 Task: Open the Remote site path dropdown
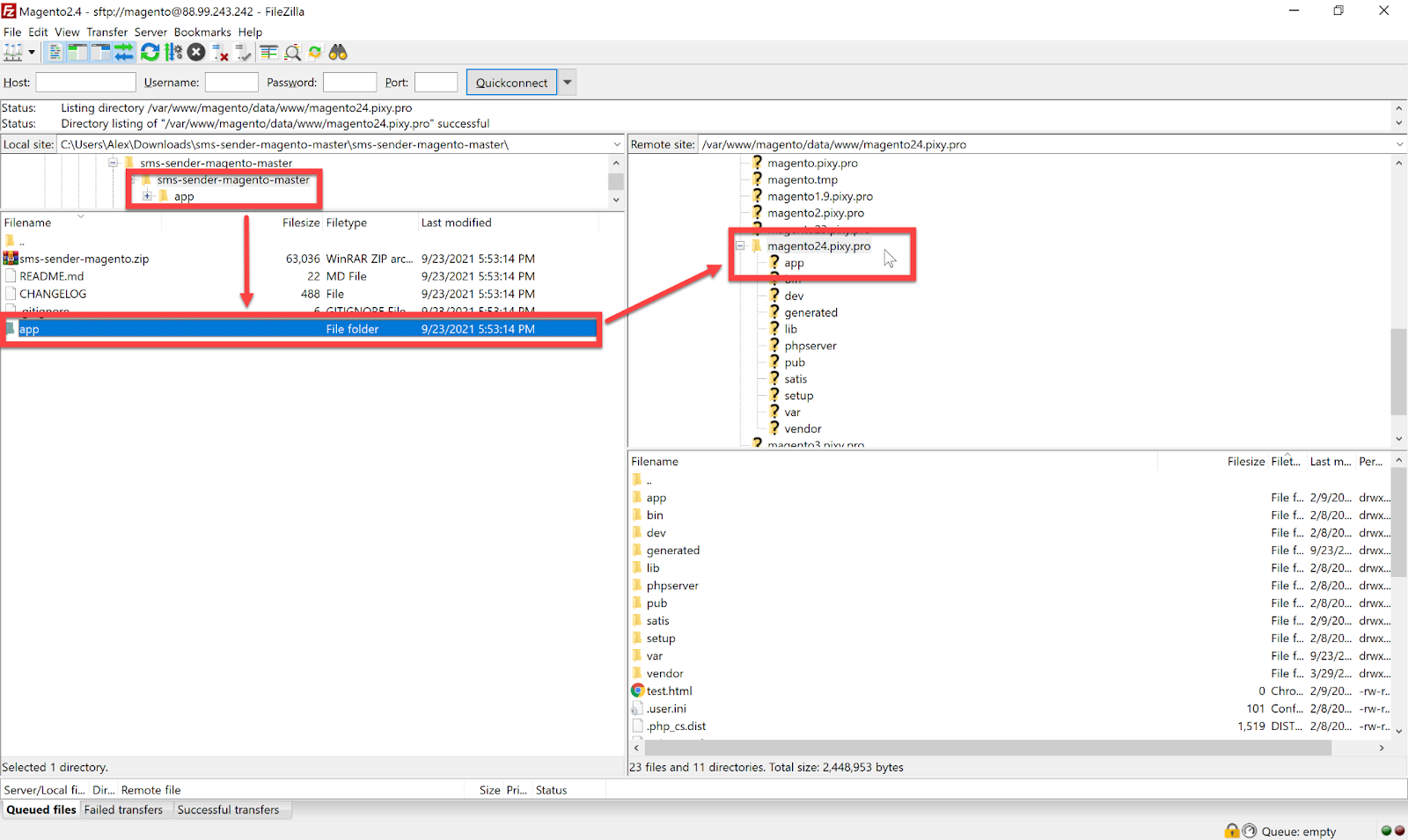point(1399,144)
